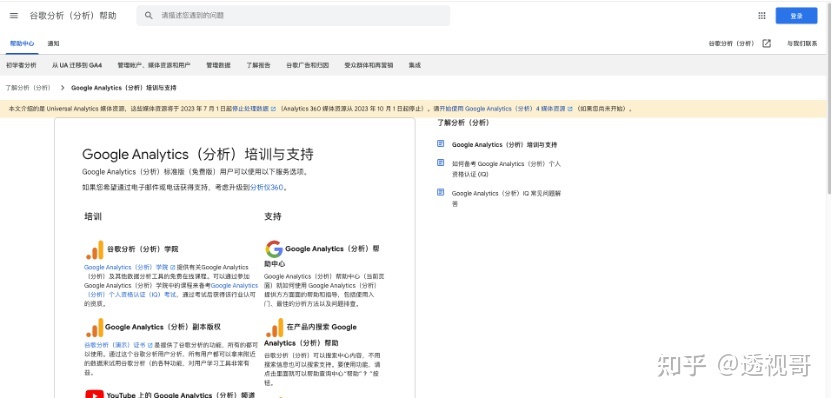Click the 谷歌分析（分析）帮助 header title

click(x=73, y=16)
